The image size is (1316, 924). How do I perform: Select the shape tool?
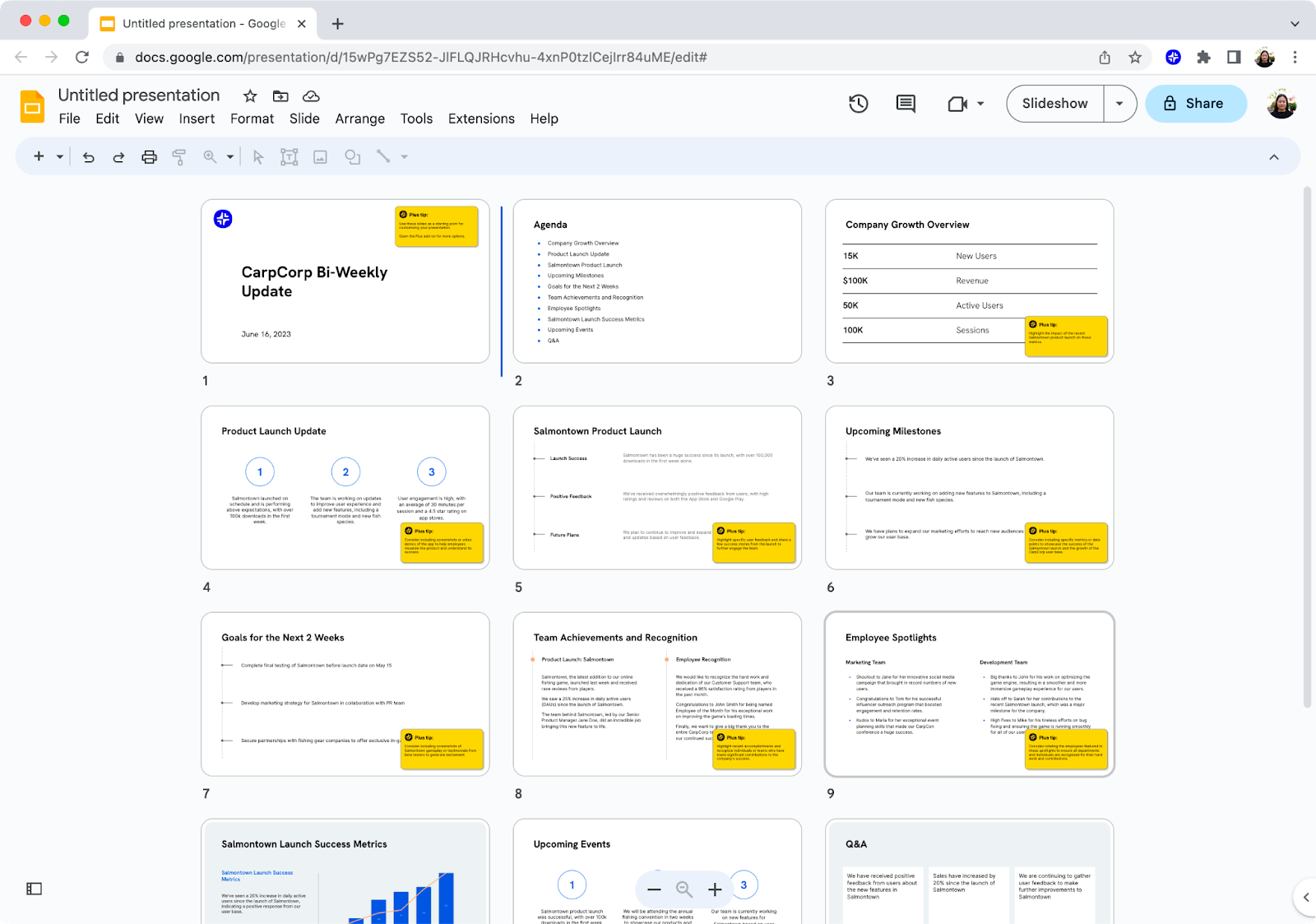point(353,157)
